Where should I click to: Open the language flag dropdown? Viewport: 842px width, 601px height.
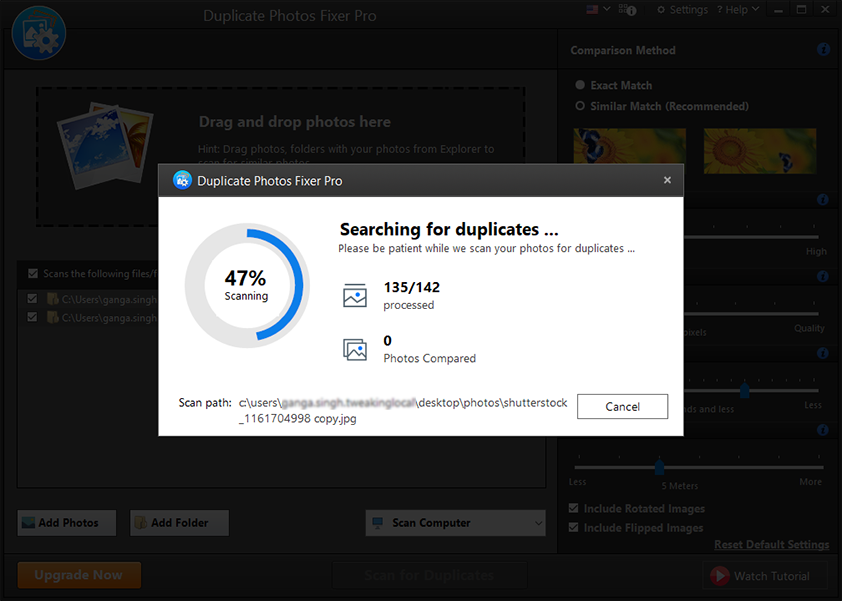607,9
